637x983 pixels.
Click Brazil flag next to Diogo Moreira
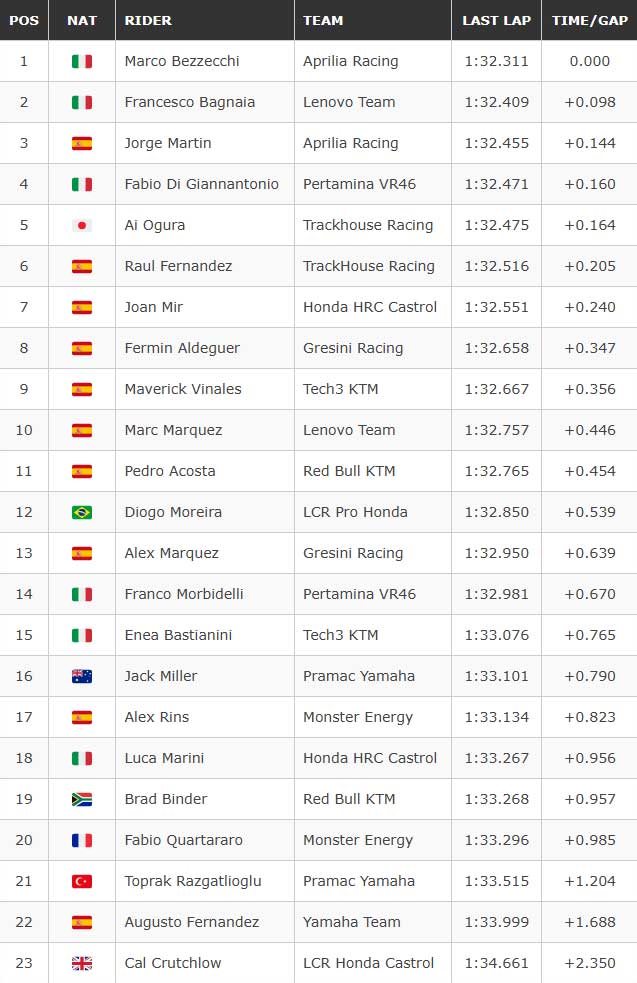(82, 512)
